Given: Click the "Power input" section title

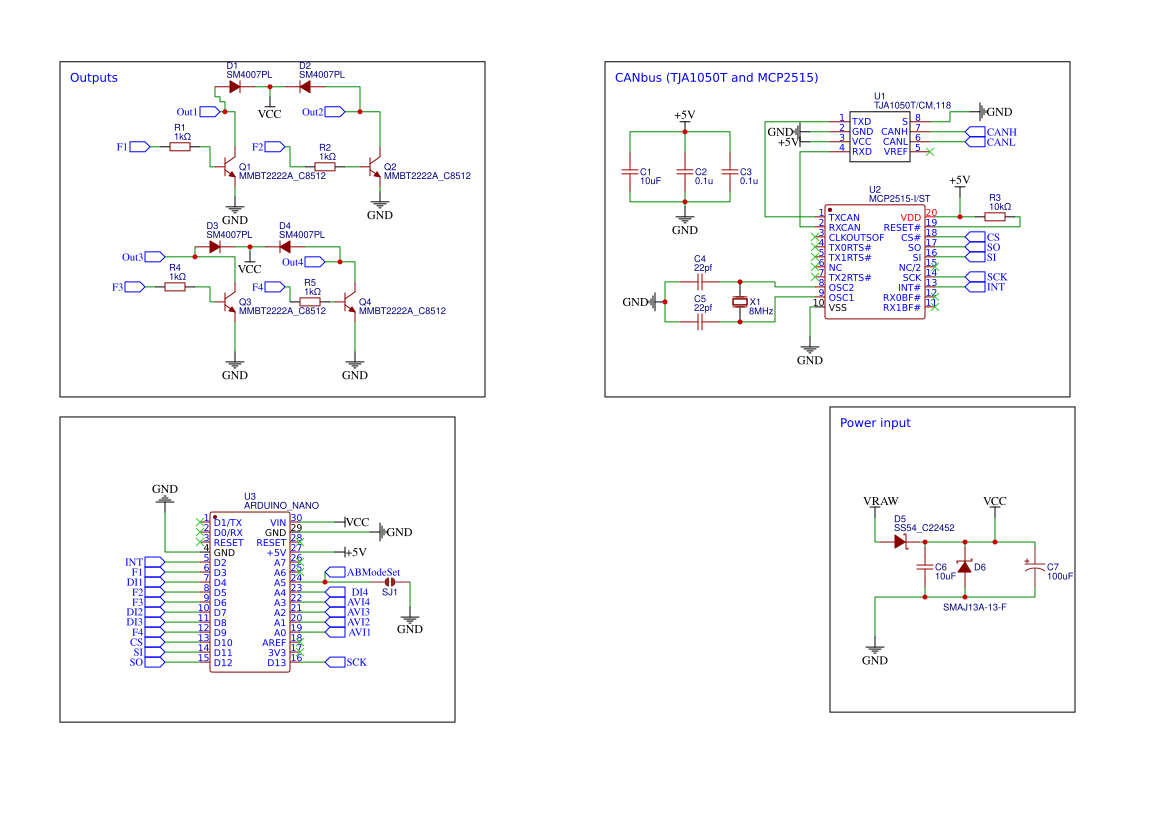Looking at the screenshot, I should (875, 423).
